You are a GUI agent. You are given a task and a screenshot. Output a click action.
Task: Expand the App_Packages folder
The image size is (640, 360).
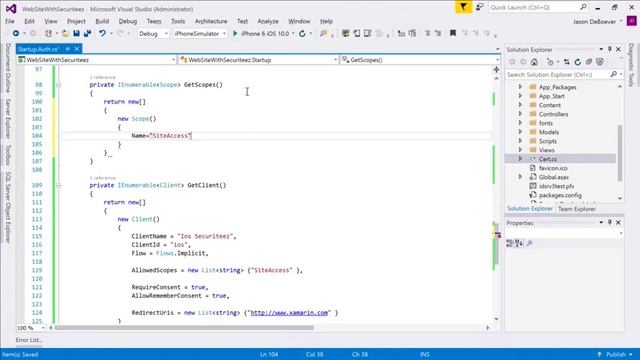520,87
